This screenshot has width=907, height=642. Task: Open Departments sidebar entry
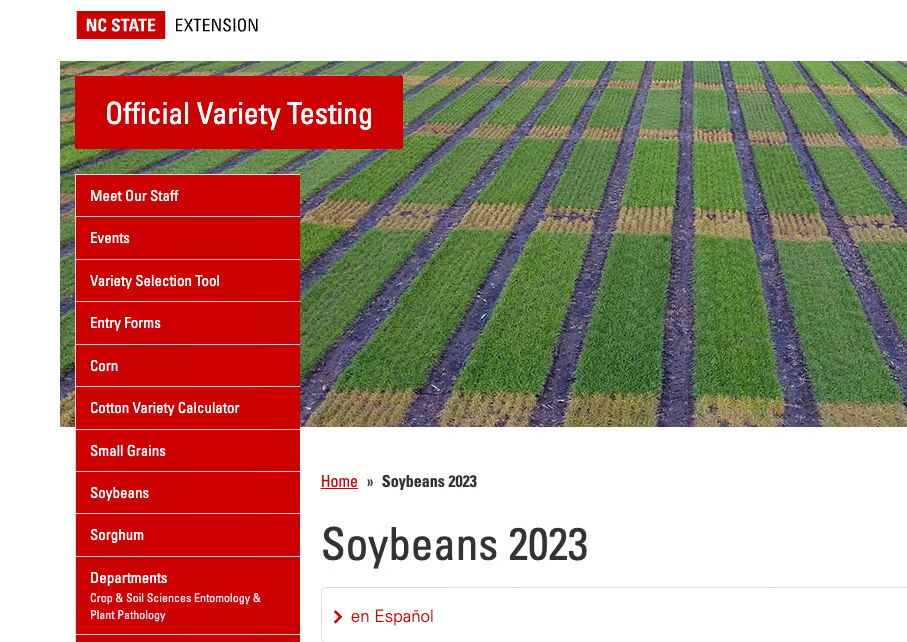coord(188,596)
